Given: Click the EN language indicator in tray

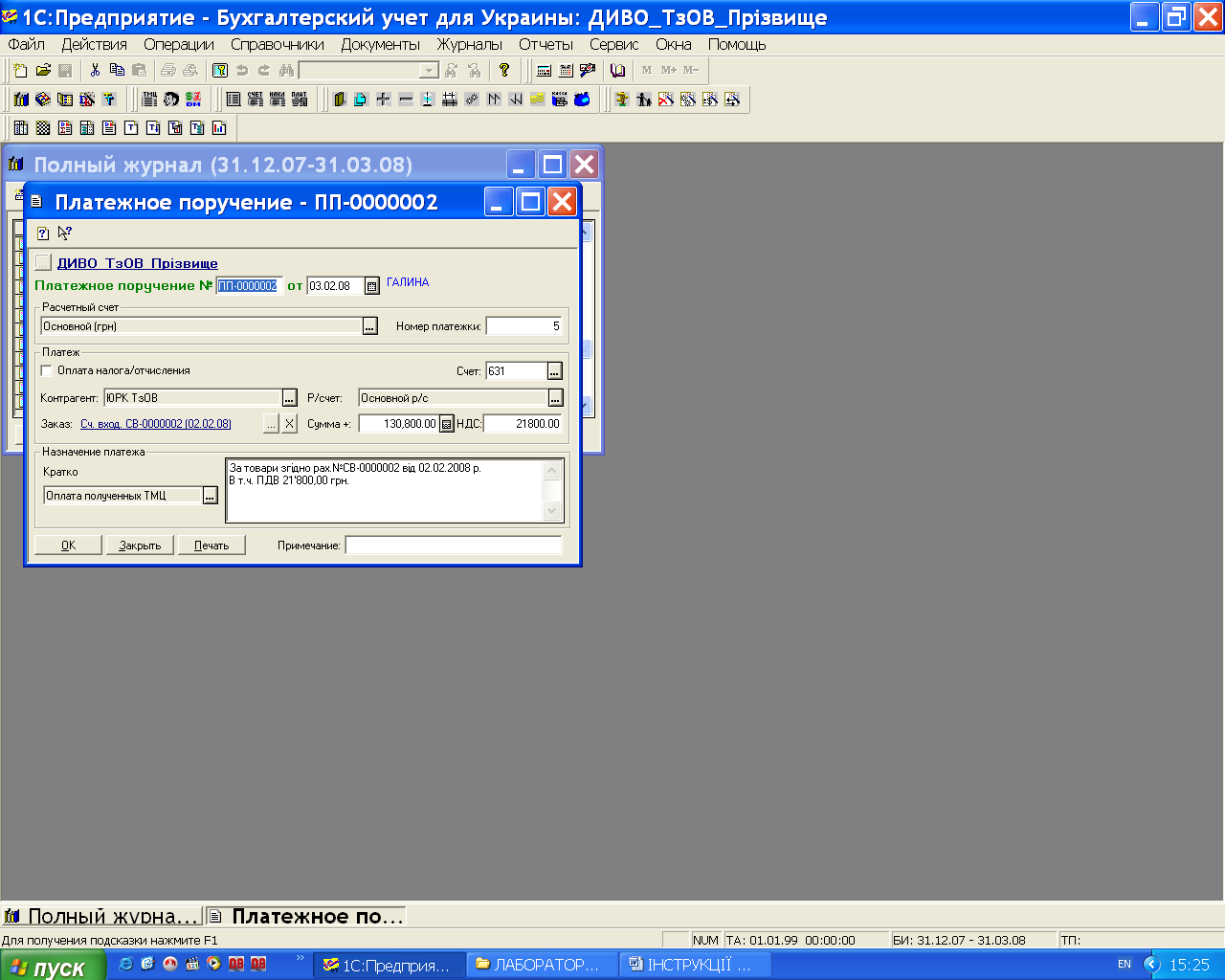Looking at the screenshot, I should coord(1125,965).
